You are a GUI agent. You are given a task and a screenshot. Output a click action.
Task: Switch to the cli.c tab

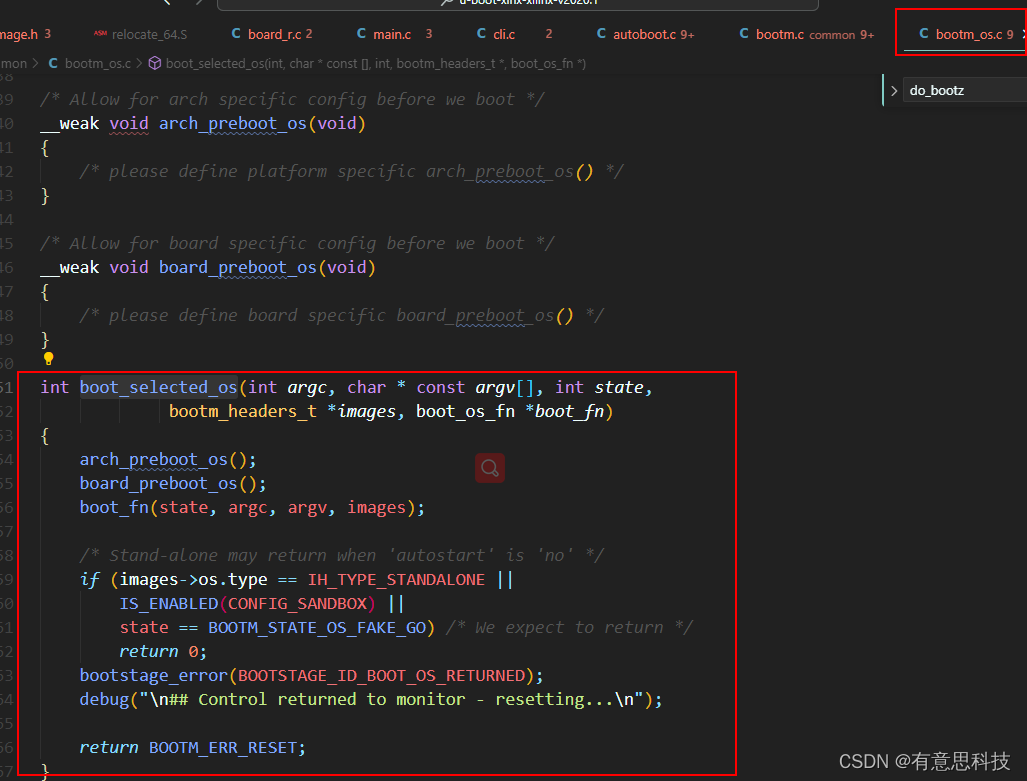(x=515, y=34)
